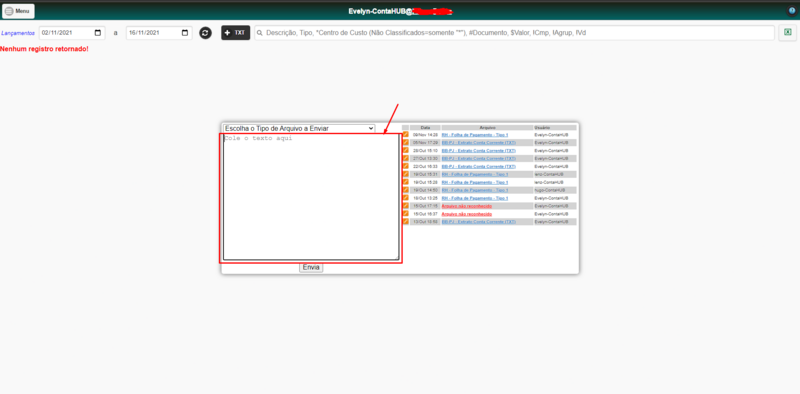Screen dimensions: 800x394
Task: Click the + TXT import button
Action: 235,33
